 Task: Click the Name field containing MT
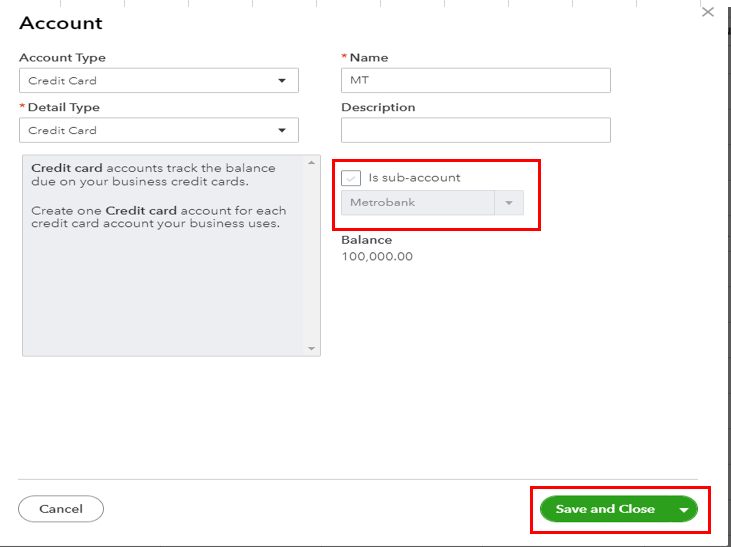tap(475, 81)
